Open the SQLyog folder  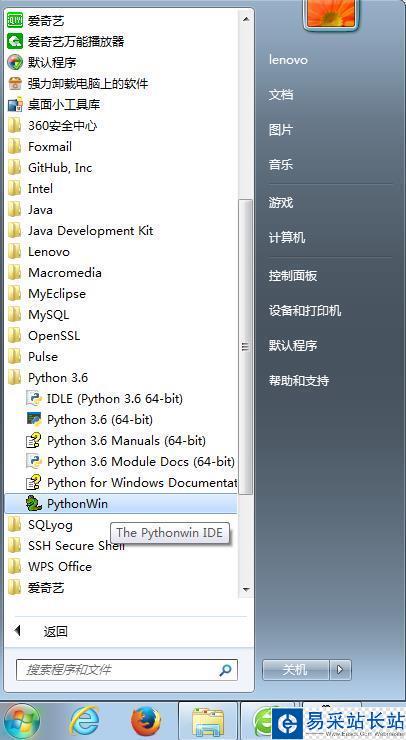click(x=41, y=525)
